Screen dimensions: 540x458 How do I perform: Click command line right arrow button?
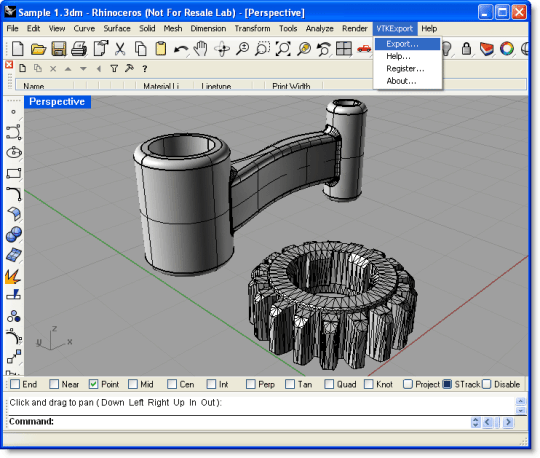coord(508,422)
